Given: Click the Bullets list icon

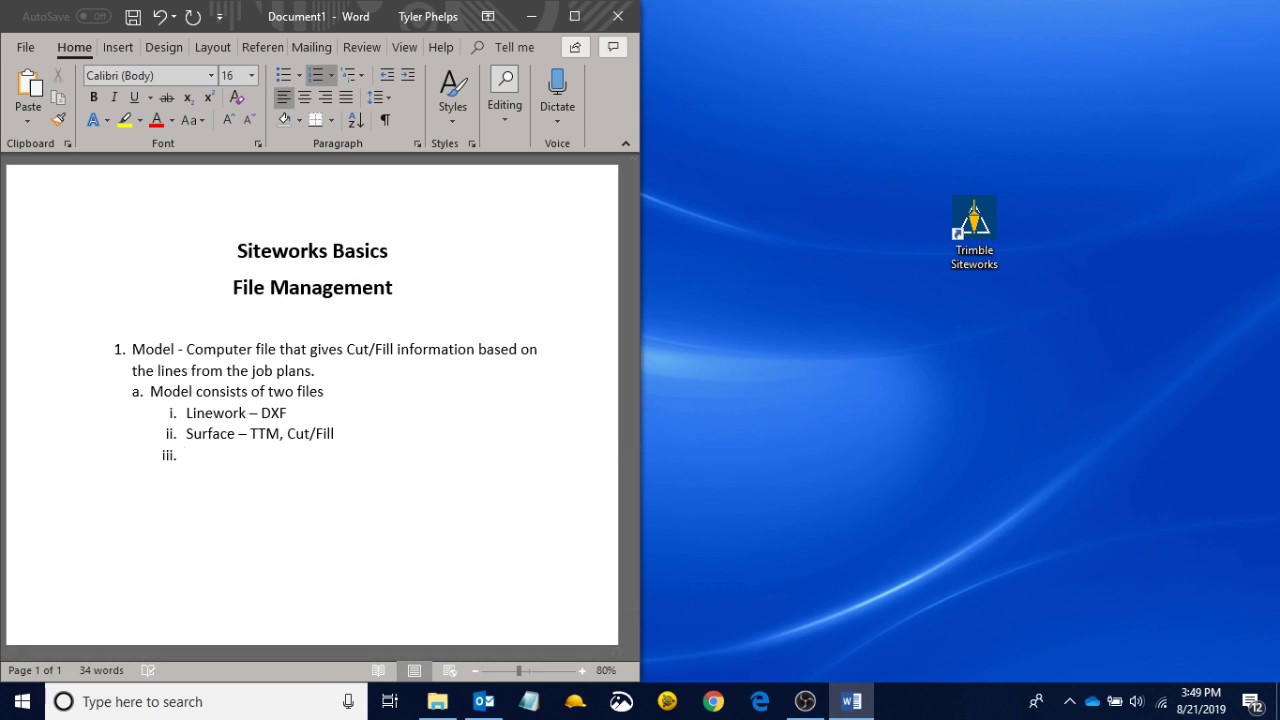Looking at the screenshot, I should (x=284, y=76).
